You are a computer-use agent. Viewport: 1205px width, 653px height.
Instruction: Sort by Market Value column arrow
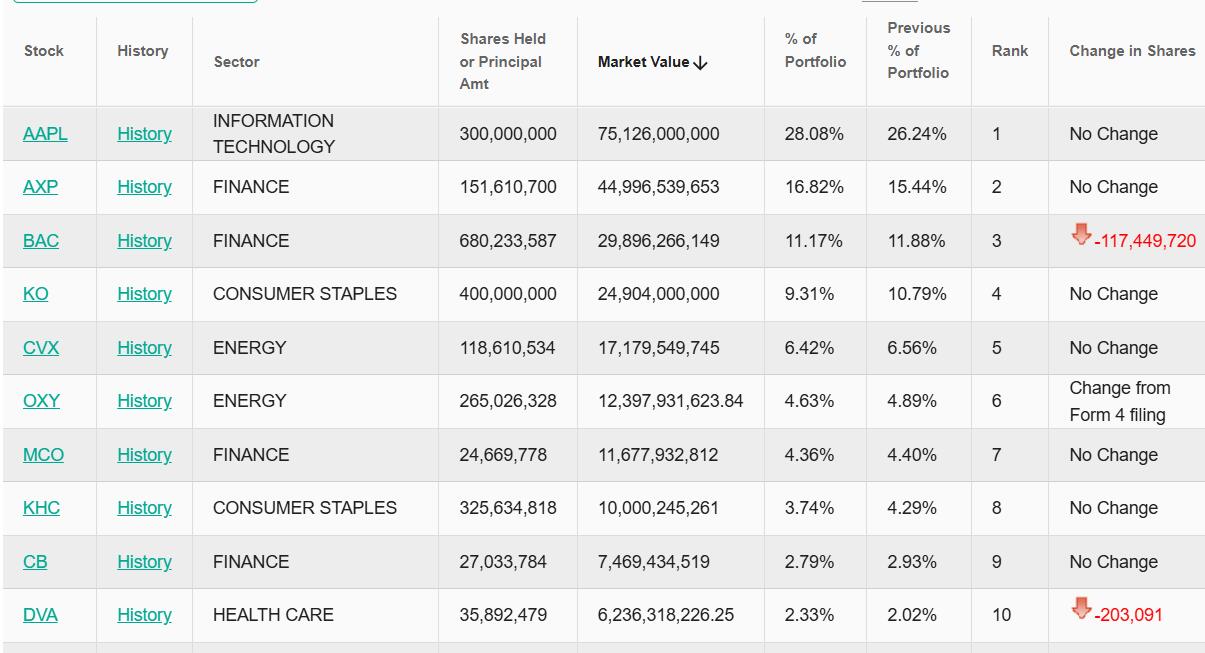tap(700, 63)
